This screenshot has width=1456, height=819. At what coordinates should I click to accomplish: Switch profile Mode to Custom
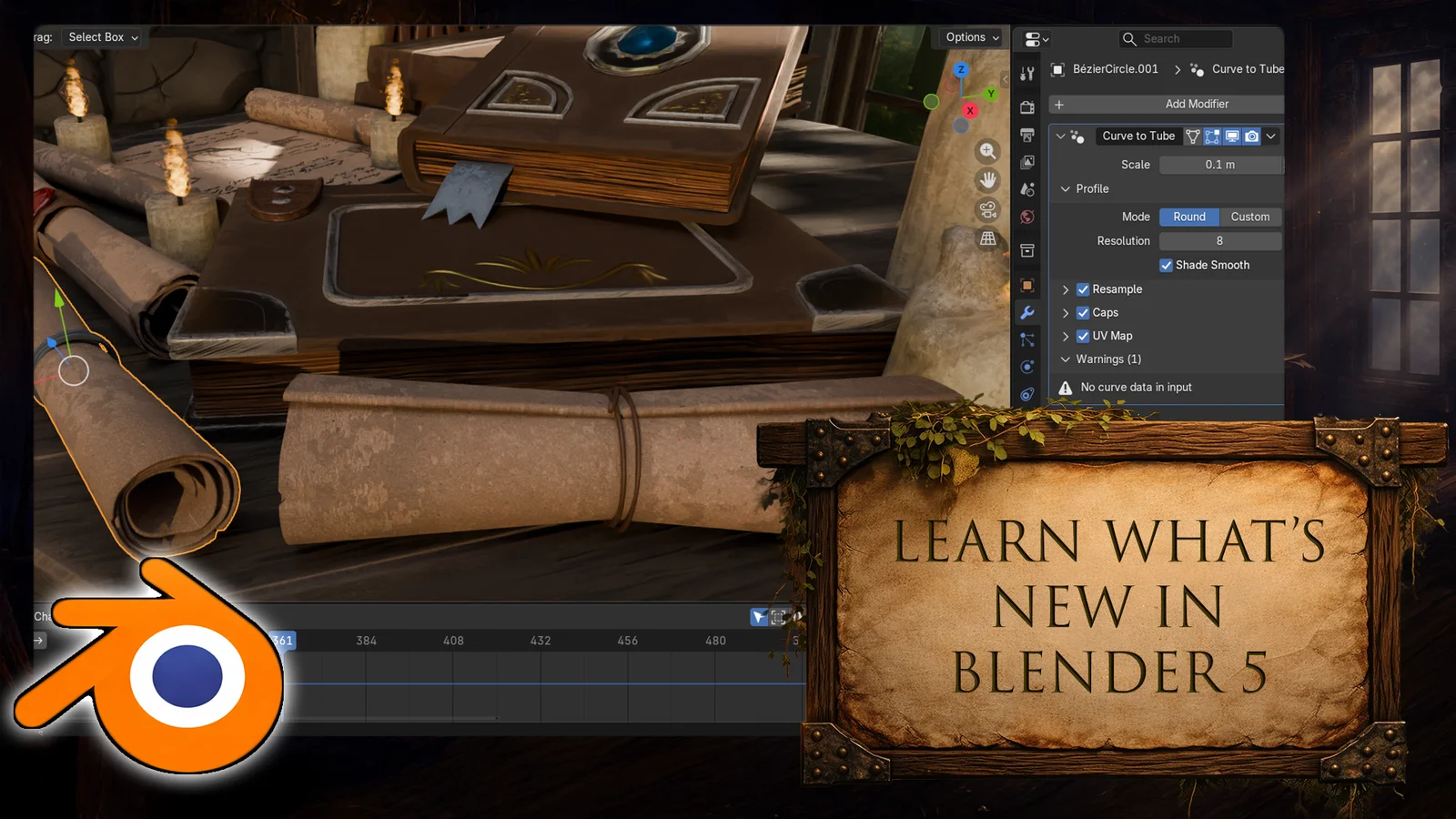1250,217
